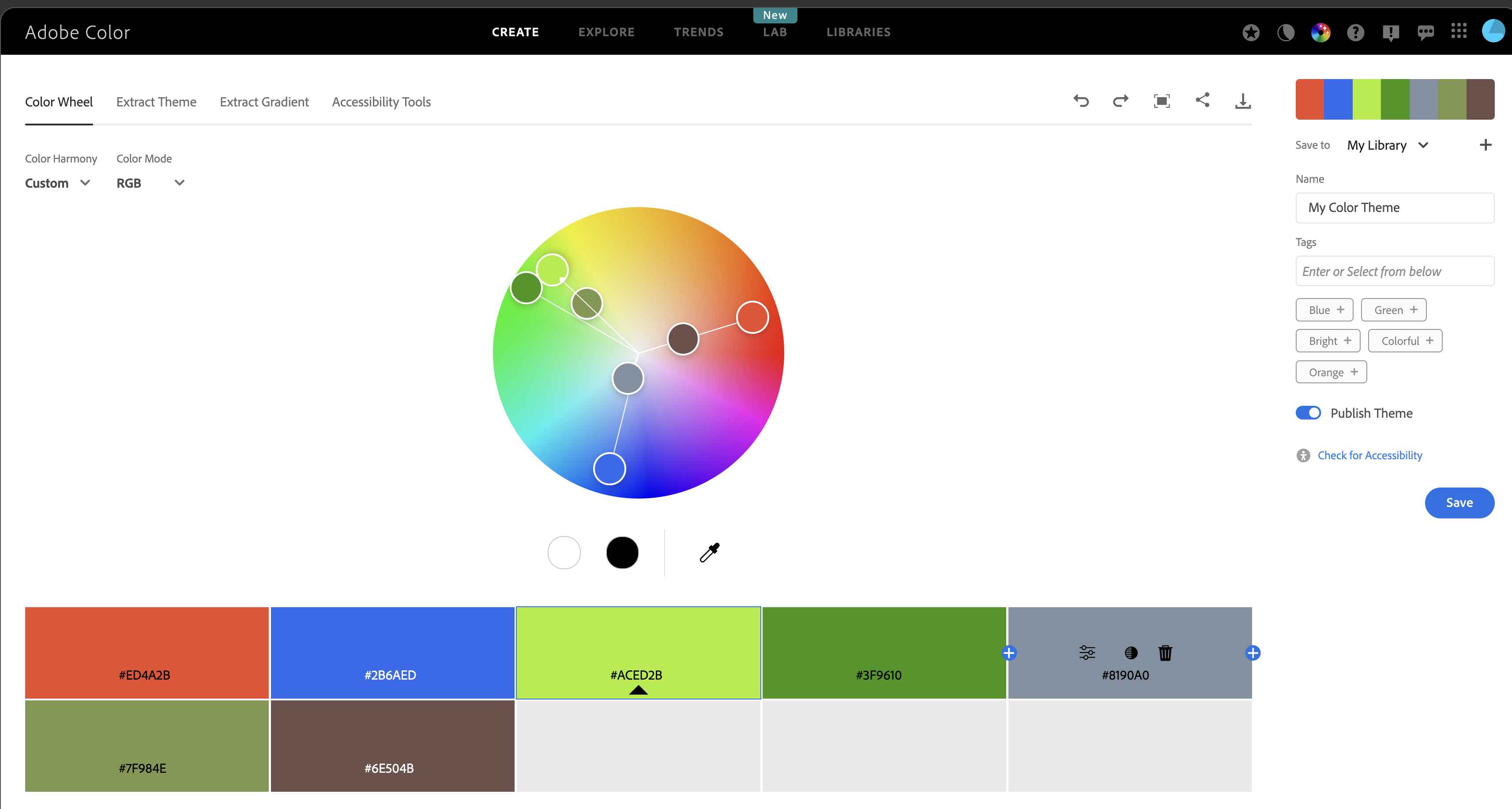Click the share theme icon
The width and height of the screenshot is (1512, 809).
tap(1202, 101)
